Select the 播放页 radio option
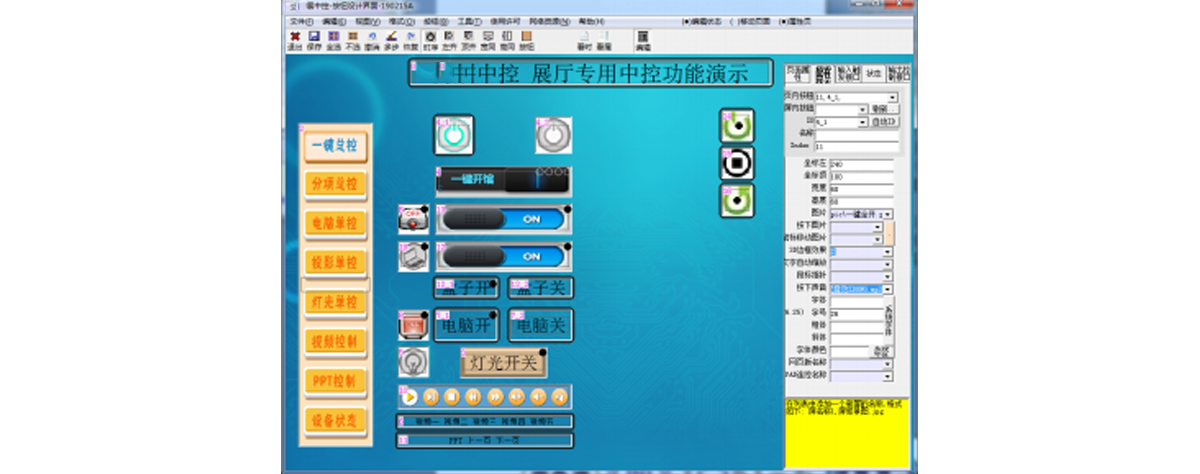 794,21
